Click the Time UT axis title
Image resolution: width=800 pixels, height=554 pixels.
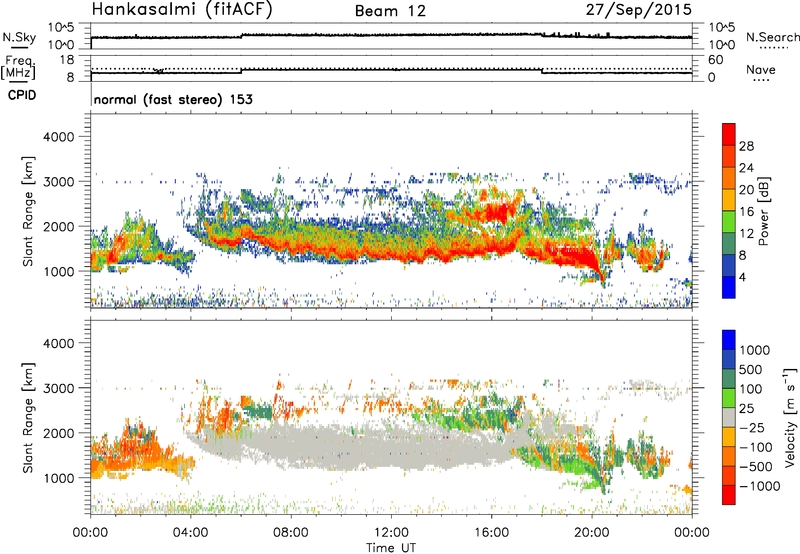(391, 548)
